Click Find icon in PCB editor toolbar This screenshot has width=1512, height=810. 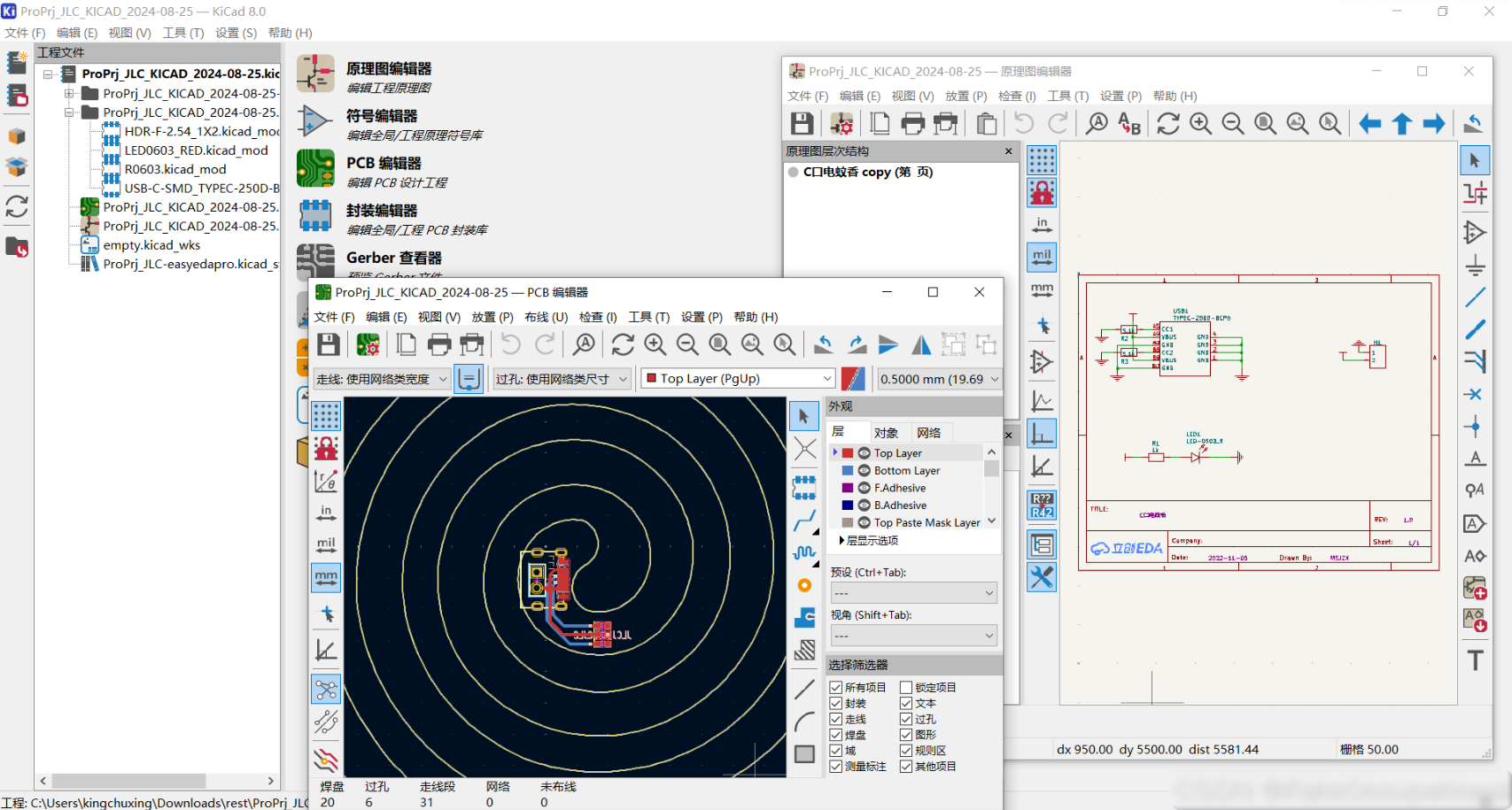point(584,344)
